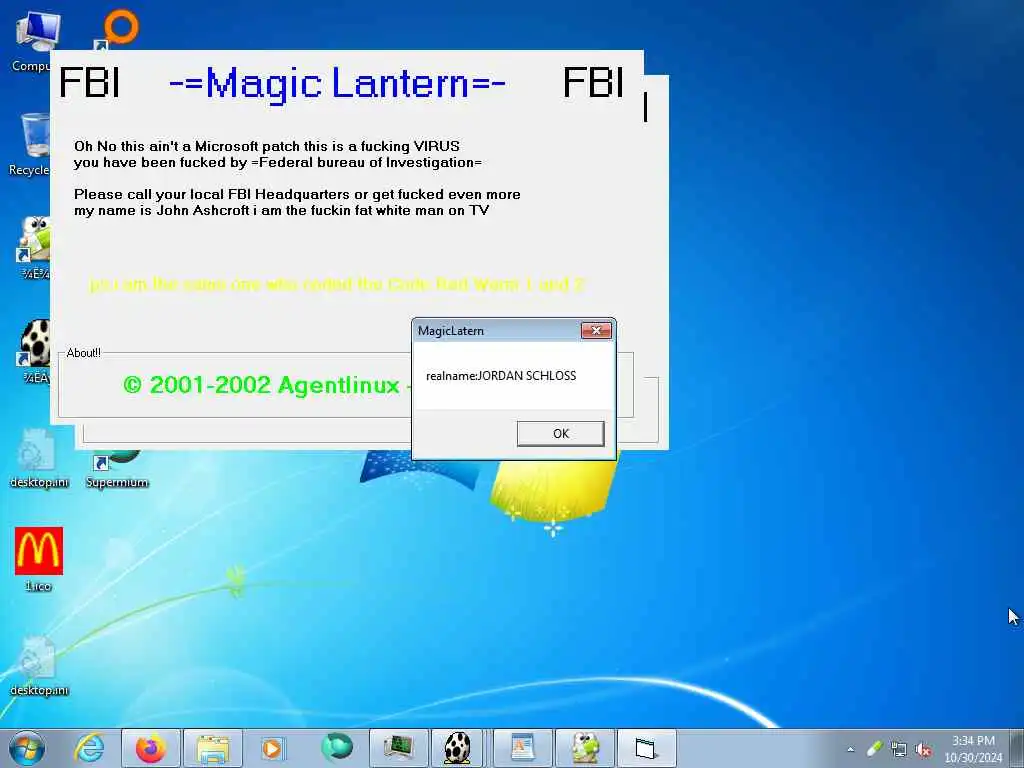Close the MagicLatern message box
Screen dimensions: 1024x768
click(x=596, y=330)
